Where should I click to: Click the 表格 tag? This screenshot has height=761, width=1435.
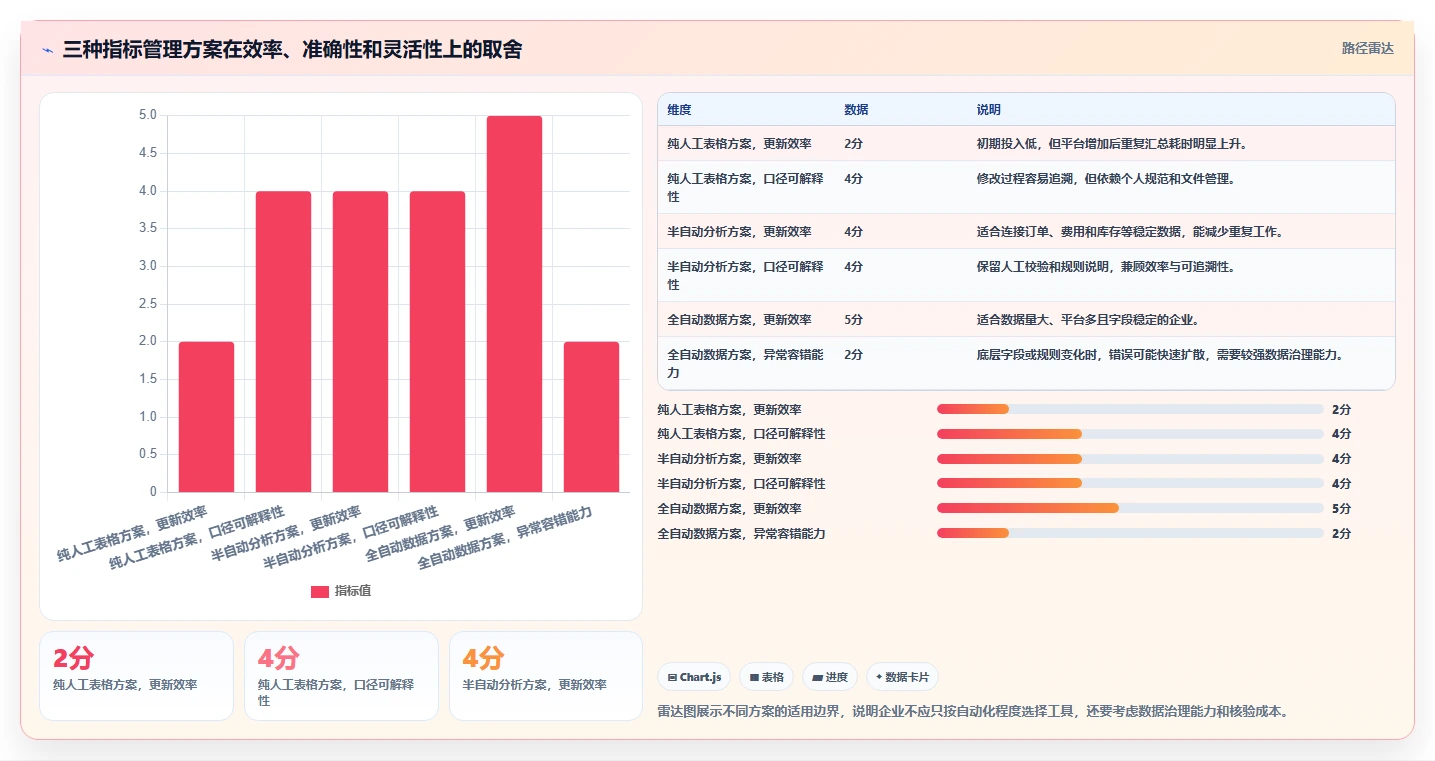(x=766, y=677)
